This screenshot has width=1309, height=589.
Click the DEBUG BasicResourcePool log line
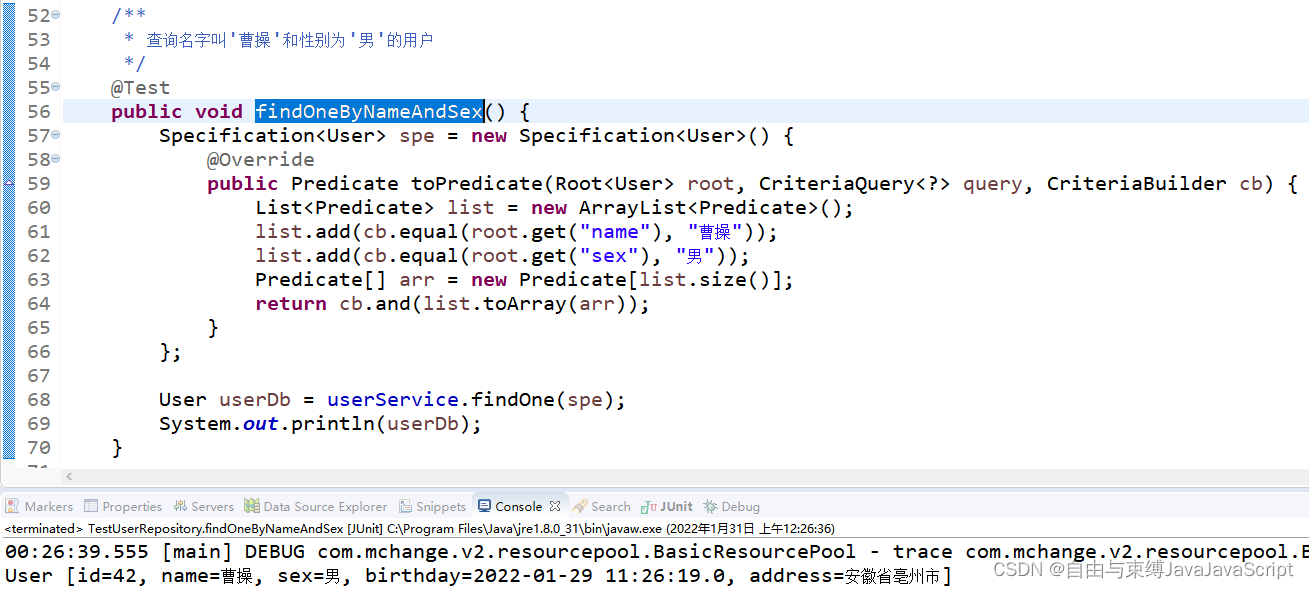pyautogui.click(x=656, y=552)
